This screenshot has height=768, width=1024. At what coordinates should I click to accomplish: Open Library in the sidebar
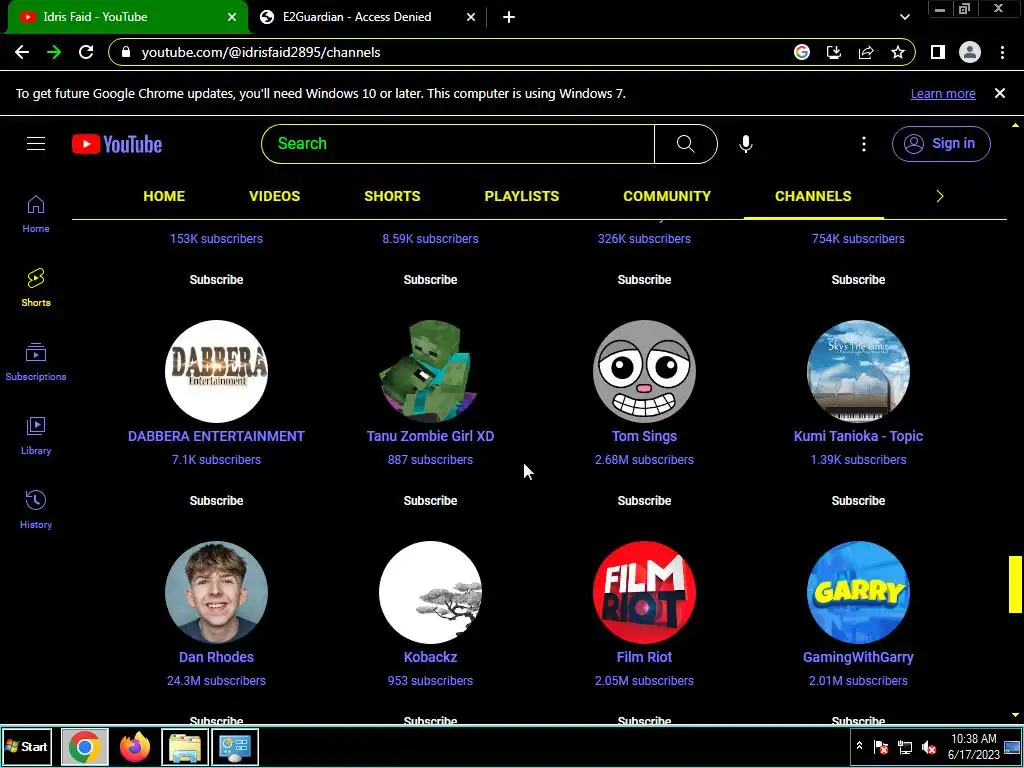point(36,436)
